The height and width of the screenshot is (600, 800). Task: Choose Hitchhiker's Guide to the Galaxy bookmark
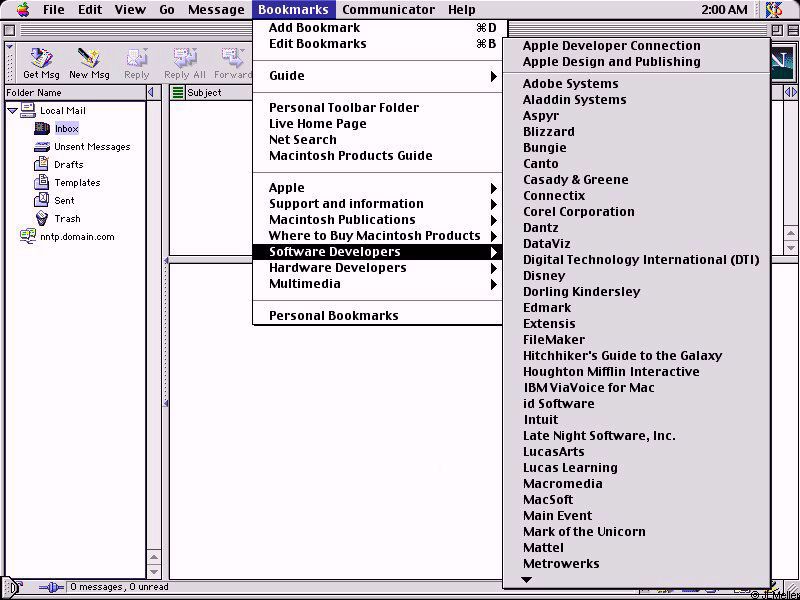coord(636,356)
